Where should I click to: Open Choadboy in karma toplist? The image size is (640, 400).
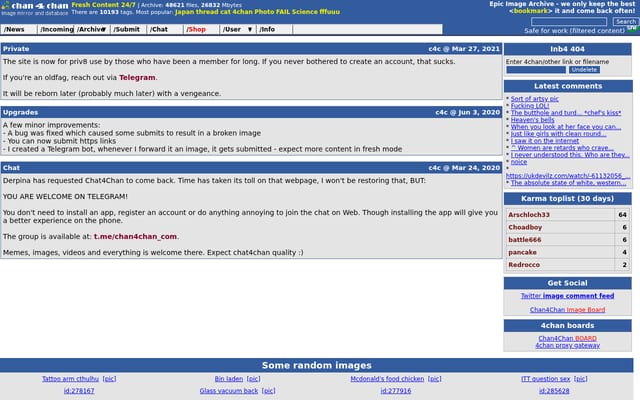coord(525,227)
